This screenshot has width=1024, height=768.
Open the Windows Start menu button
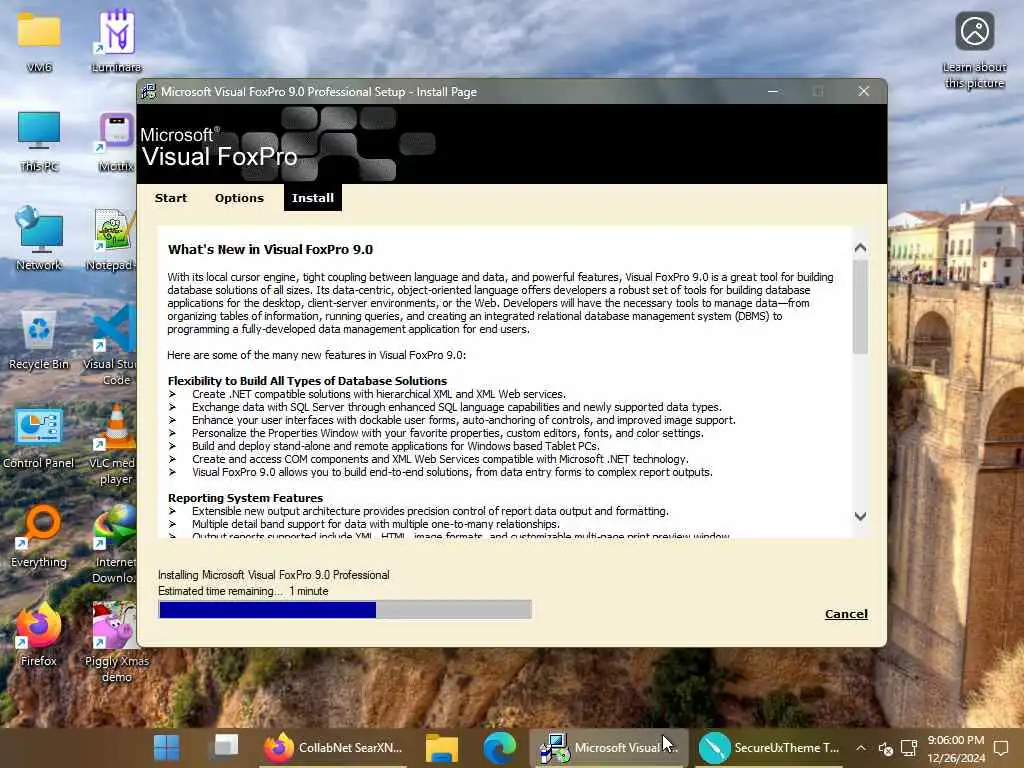pos(167,748)
